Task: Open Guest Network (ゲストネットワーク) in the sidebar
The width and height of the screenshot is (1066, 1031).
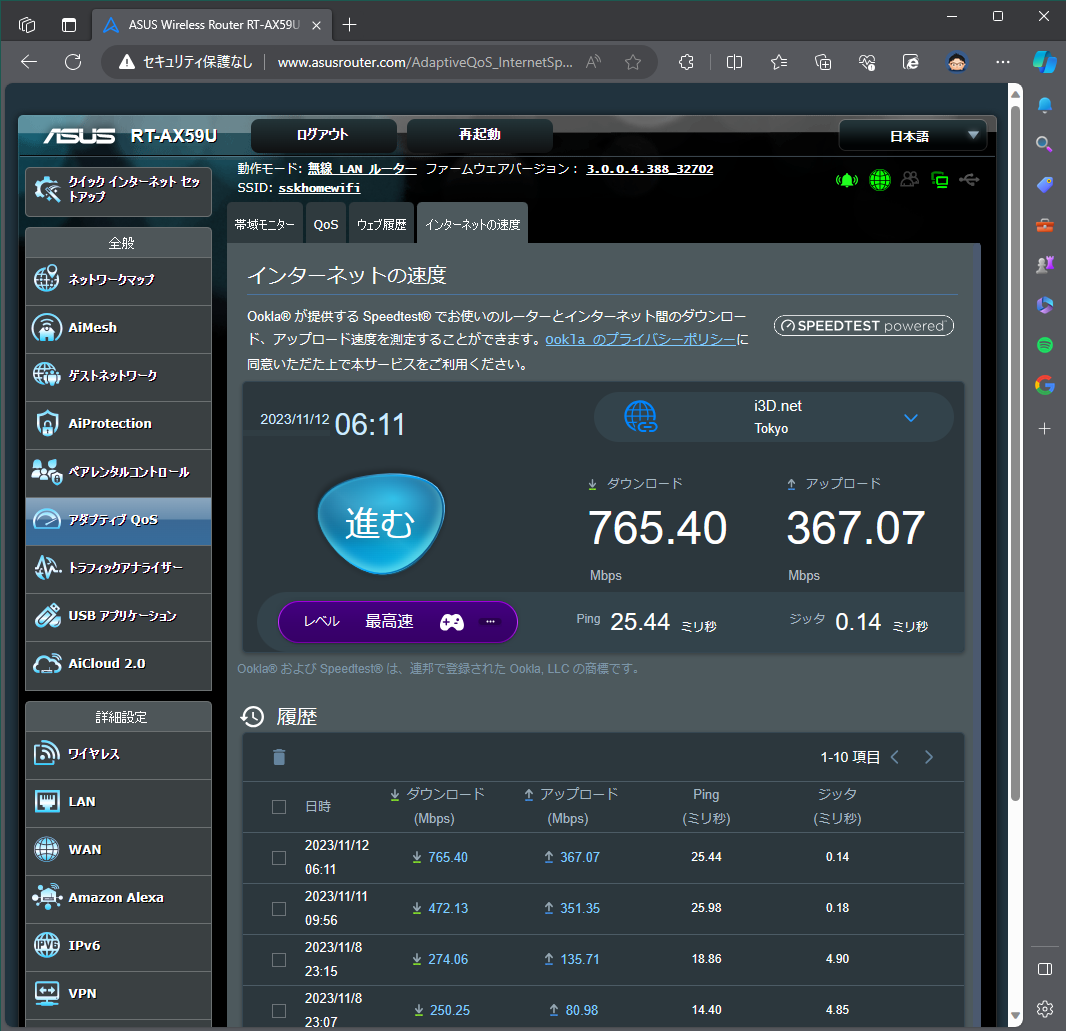Action: pos(118,376)
